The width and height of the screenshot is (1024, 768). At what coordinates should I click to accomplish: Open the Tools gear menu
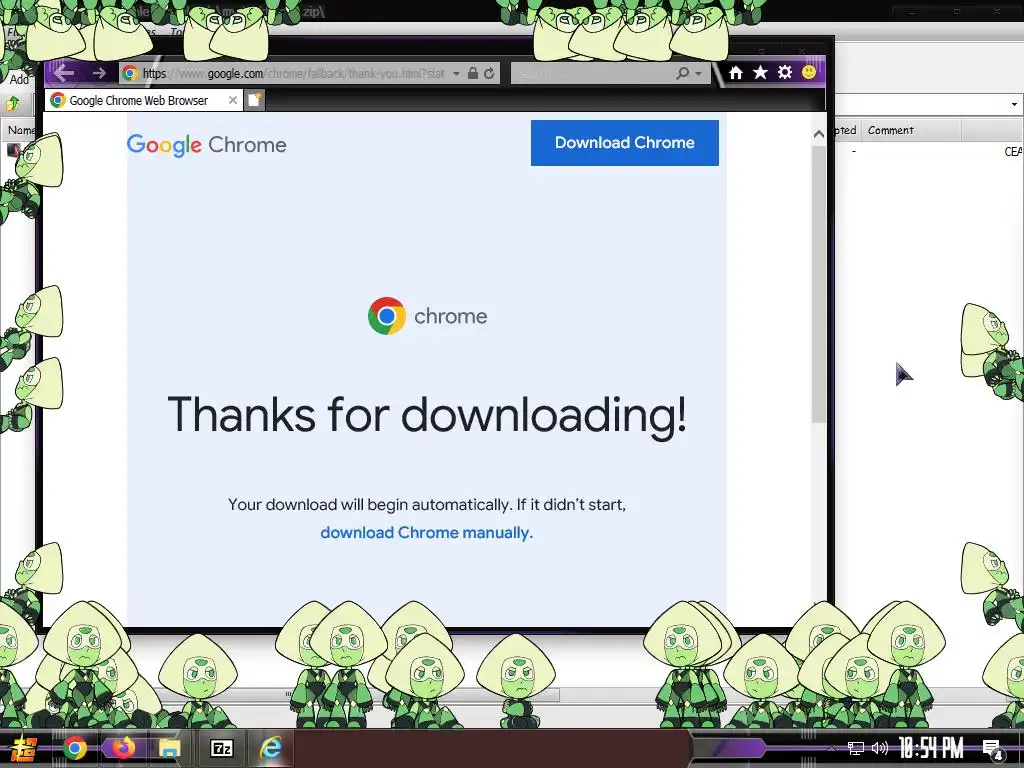785,72
